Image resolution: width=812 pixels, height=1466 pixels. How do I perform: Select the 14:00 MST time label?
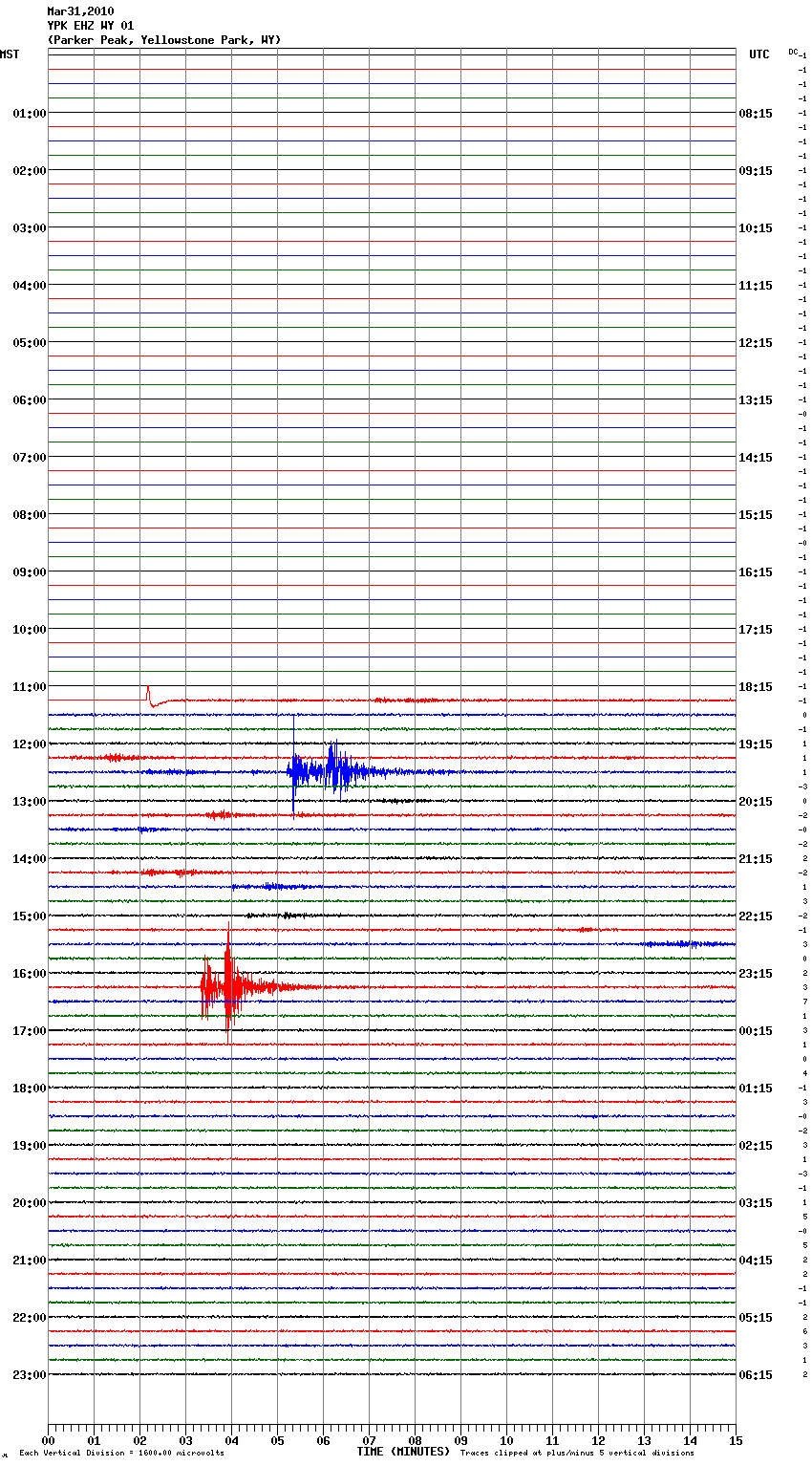pos(30,859)
